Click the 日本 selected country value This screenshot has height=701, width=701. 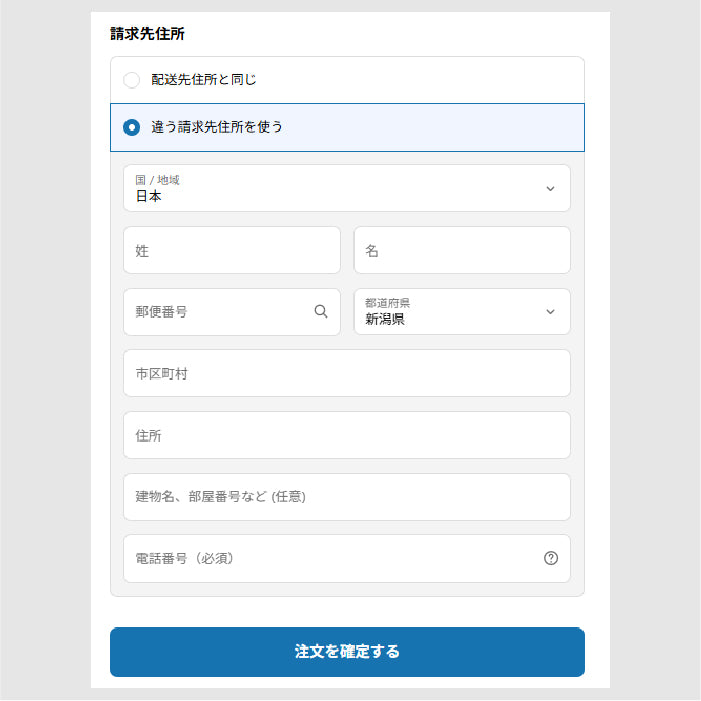tap(148, 196)
